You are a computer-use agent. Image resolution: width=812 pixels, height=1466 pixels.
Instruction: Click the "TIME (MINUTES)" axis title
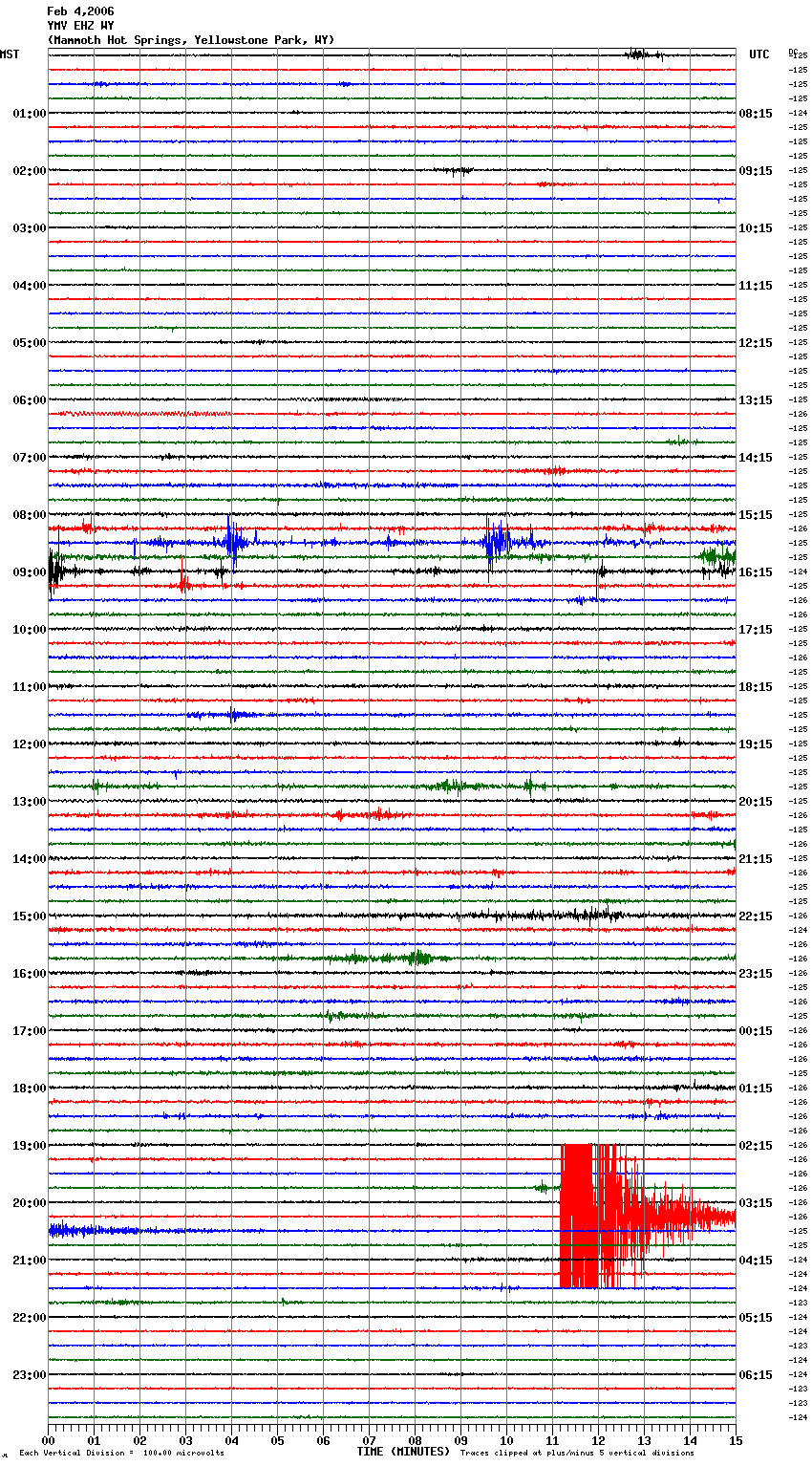click(x=403, y=1452)
